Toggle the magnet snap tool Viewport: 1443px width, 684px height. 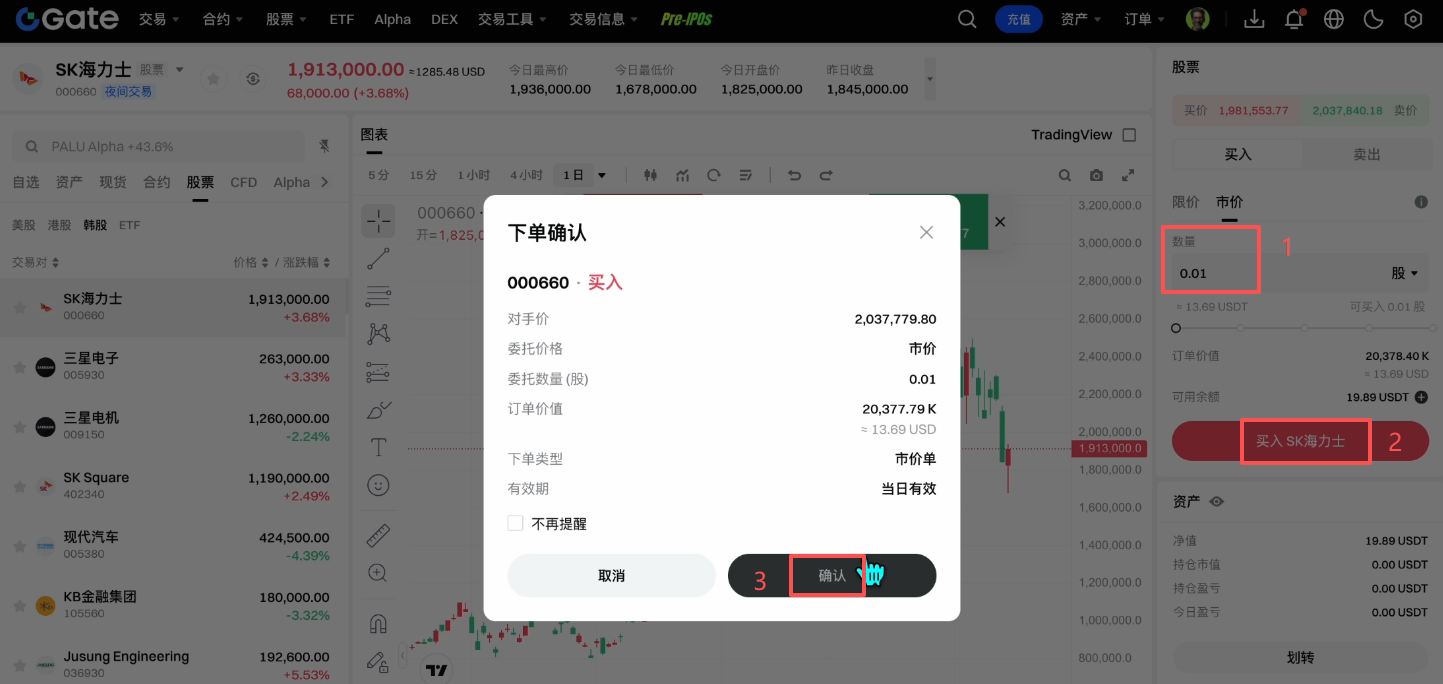pyautogui.click(x=378, y=624)
